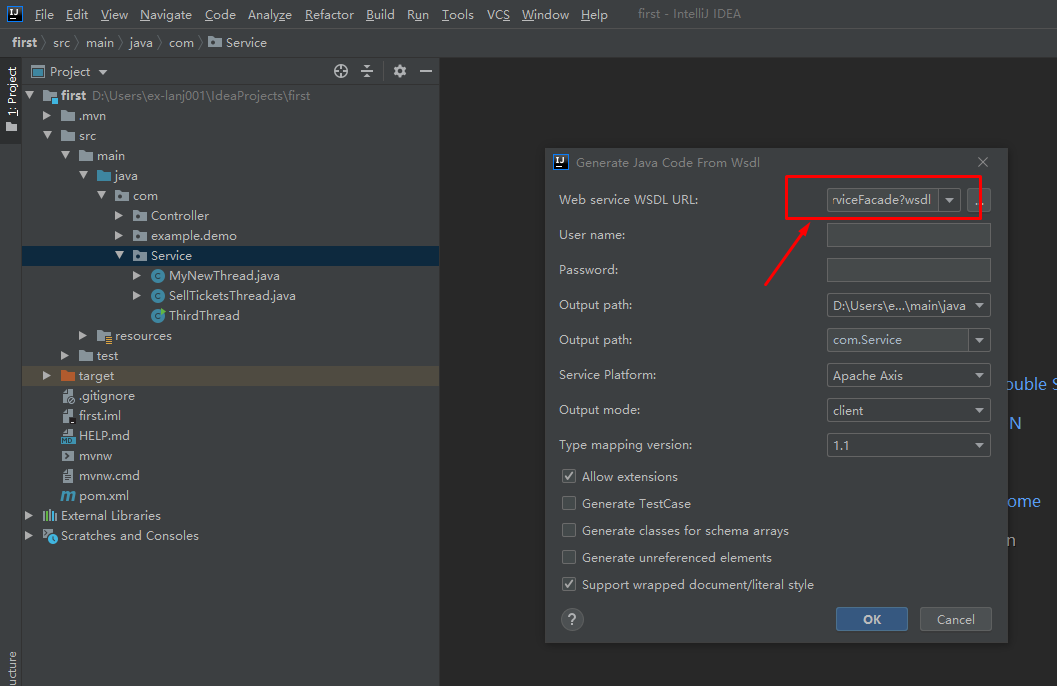Open the Output mode client dropdown
This screenshot has height=686, width=1057.
[979, 410]
